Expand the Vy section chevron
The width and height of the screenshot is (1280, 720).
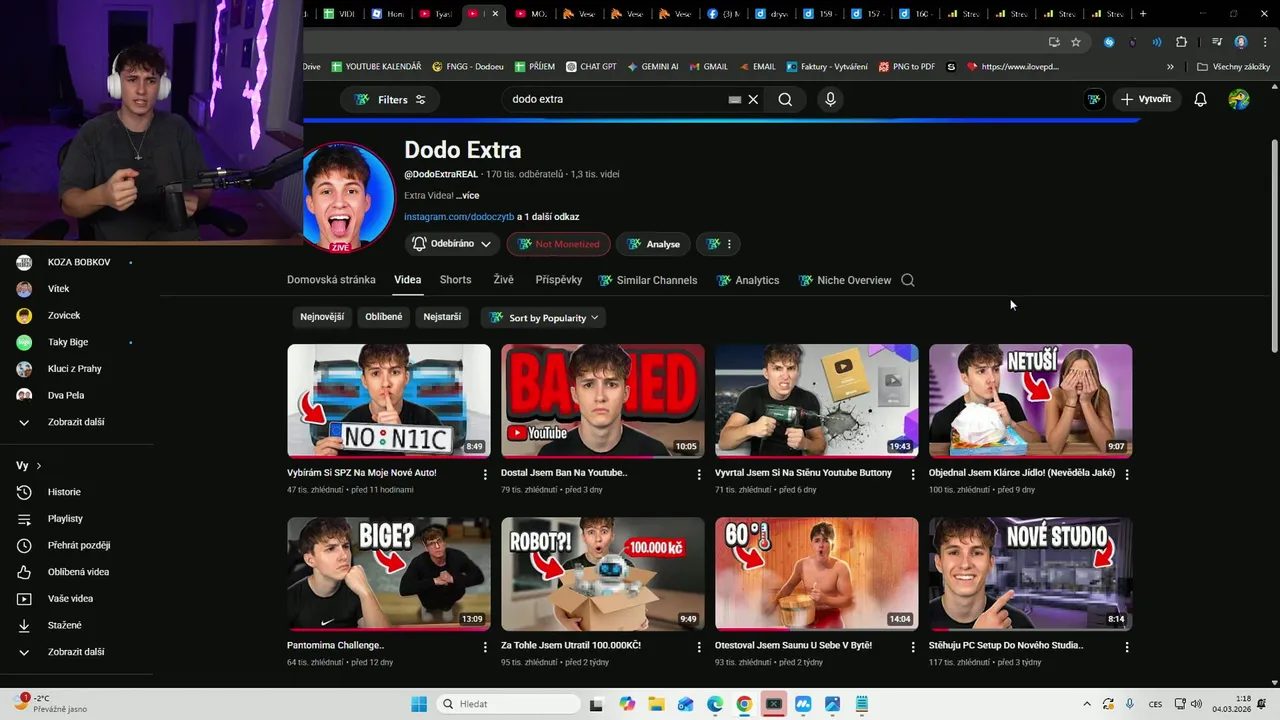tap(39, 466)
